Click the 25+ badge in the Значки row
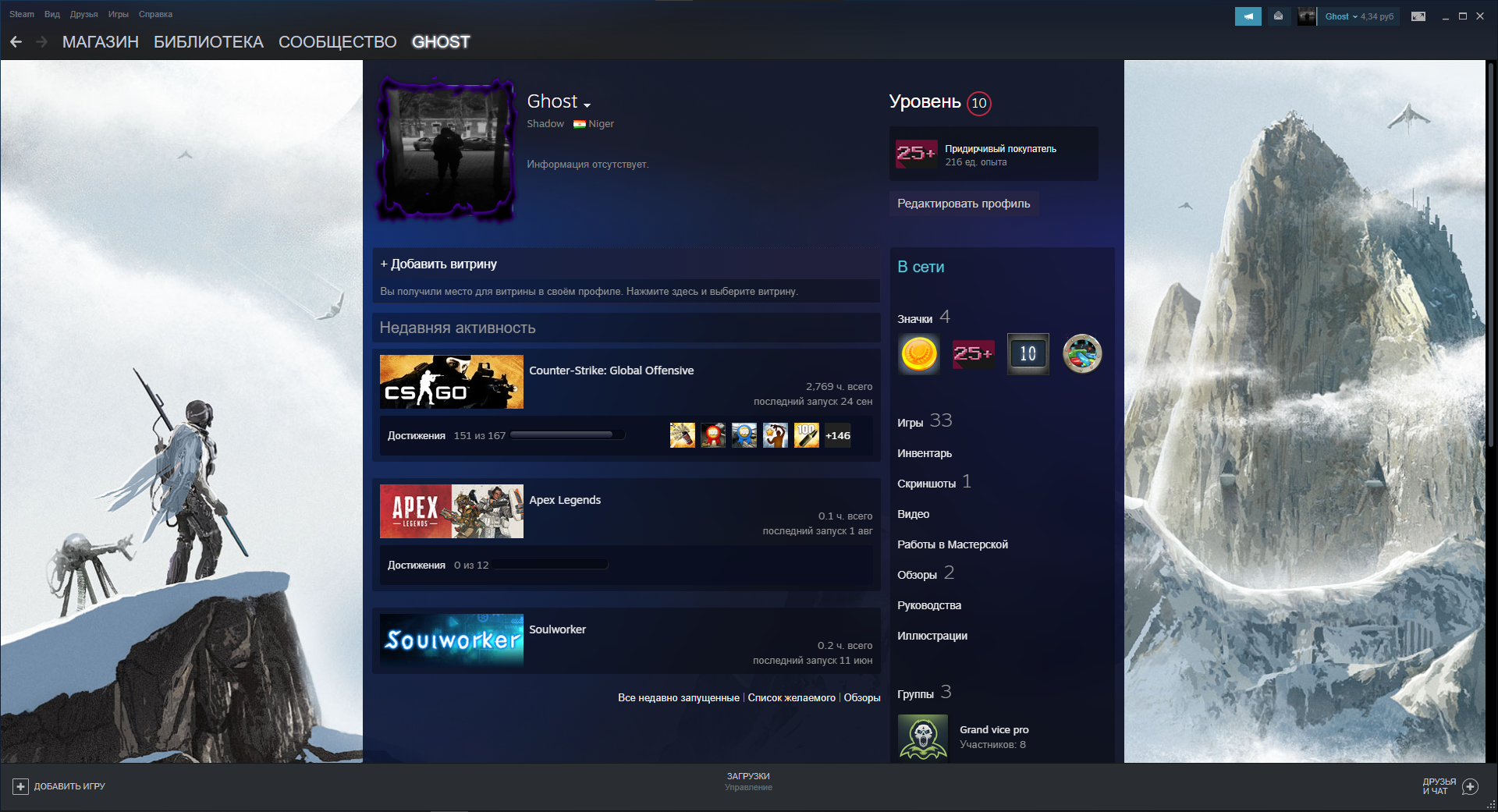The width and height of the screenshot is (1498, 812). (974, 354)
